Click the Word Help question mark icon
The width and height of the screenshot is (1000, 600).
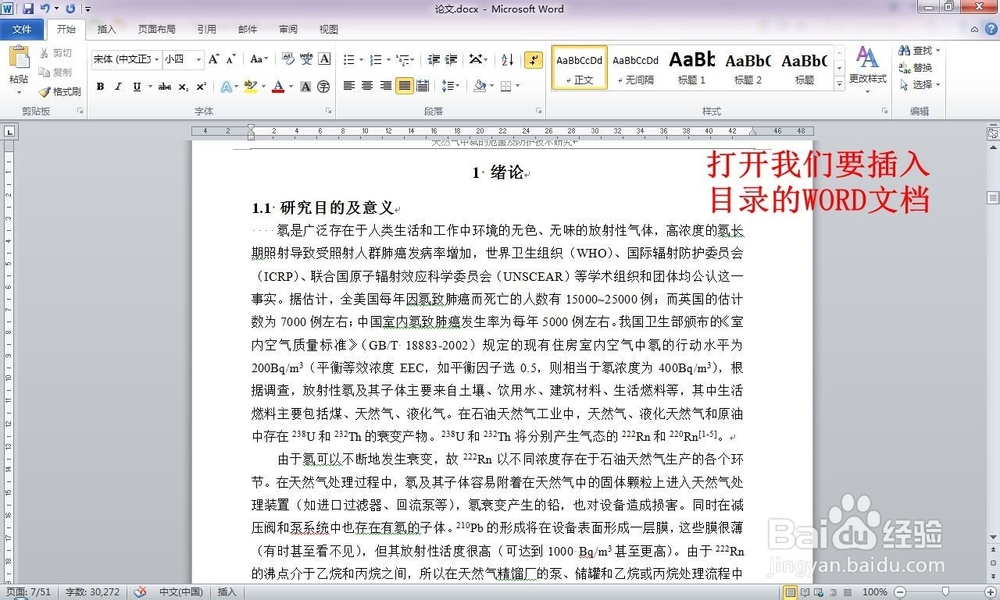pyautogui.click(x=991, y=29)
